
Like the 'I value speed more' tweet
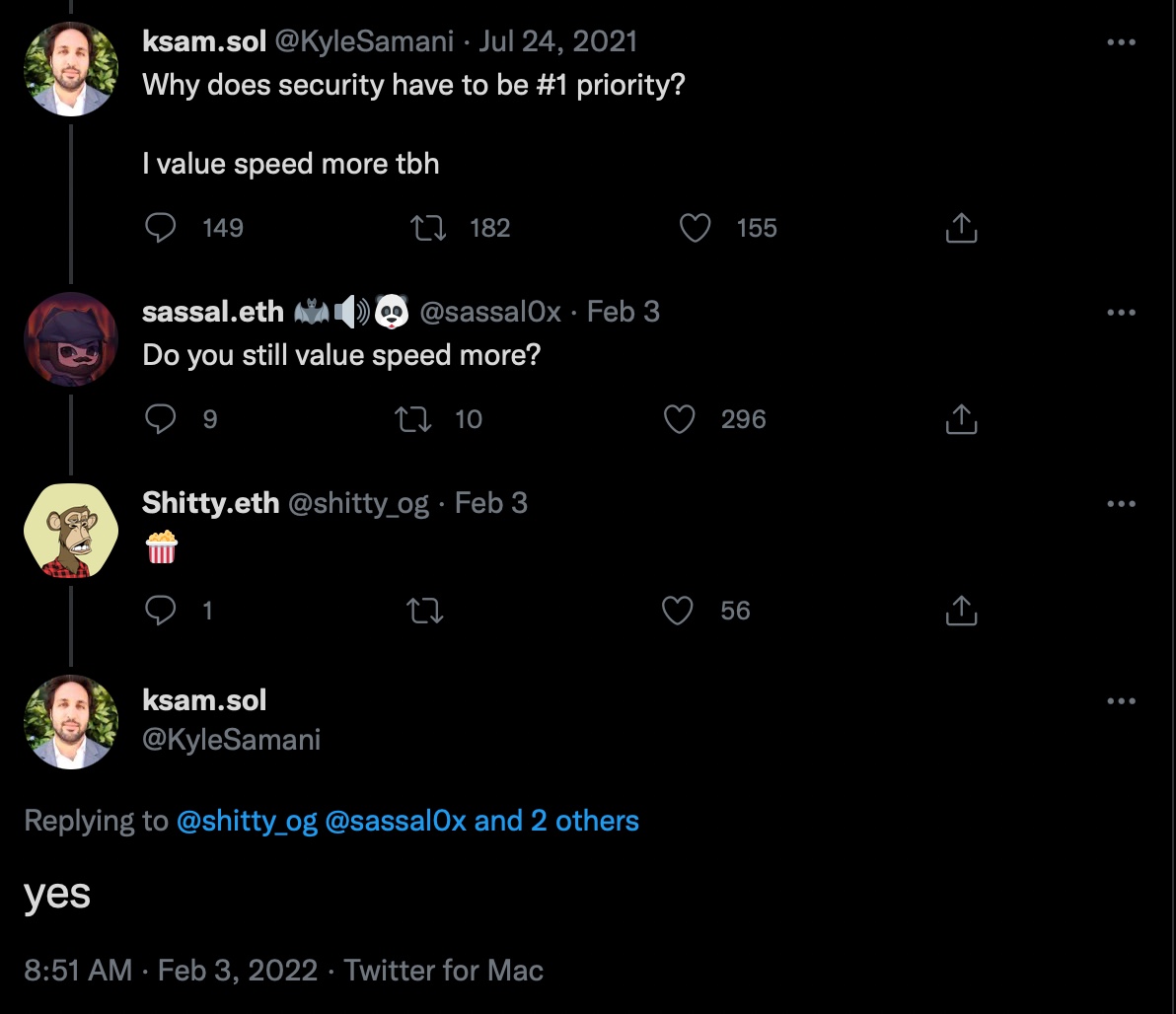697,229
